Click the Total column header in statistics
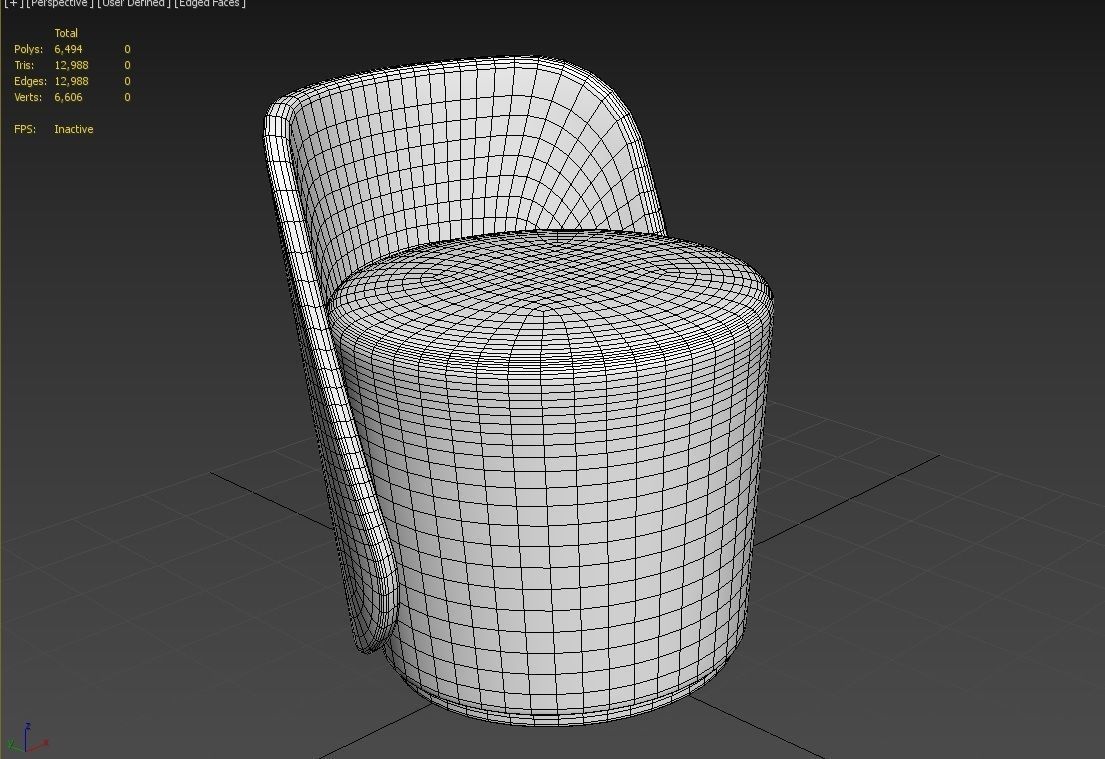Viewport: 1105px width, 759px height. point(66,33)
